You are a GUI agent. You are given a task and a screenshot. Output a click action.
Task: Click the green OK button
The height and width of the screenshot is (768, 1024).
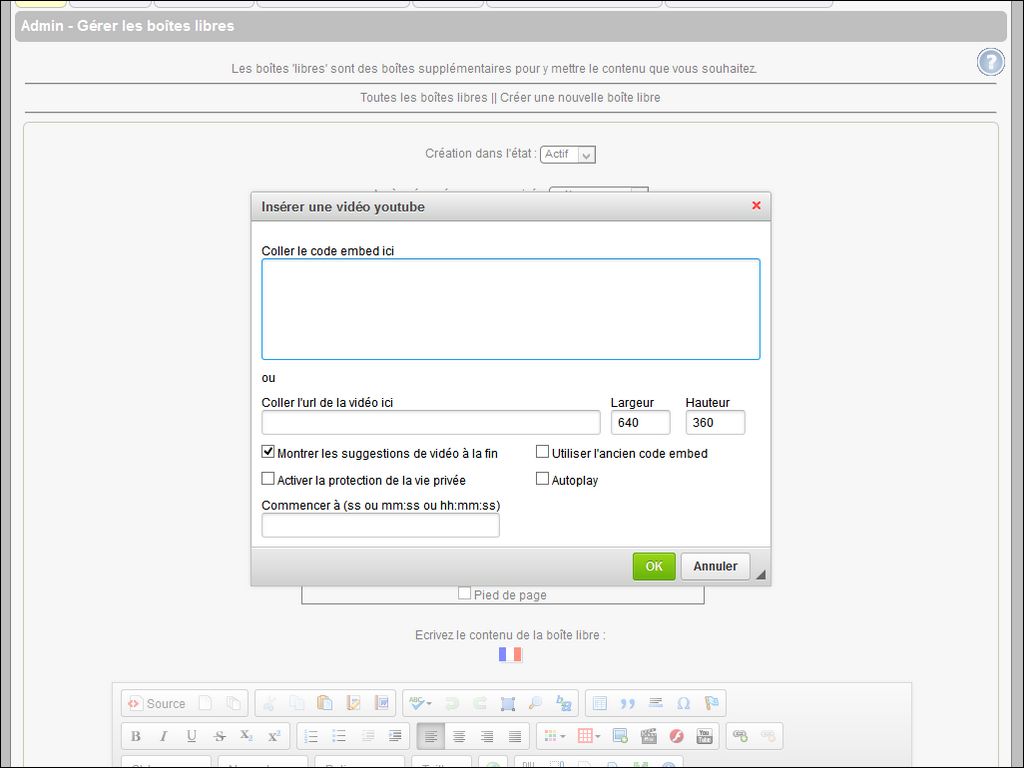pyautogui.click(x=654, y=566)
